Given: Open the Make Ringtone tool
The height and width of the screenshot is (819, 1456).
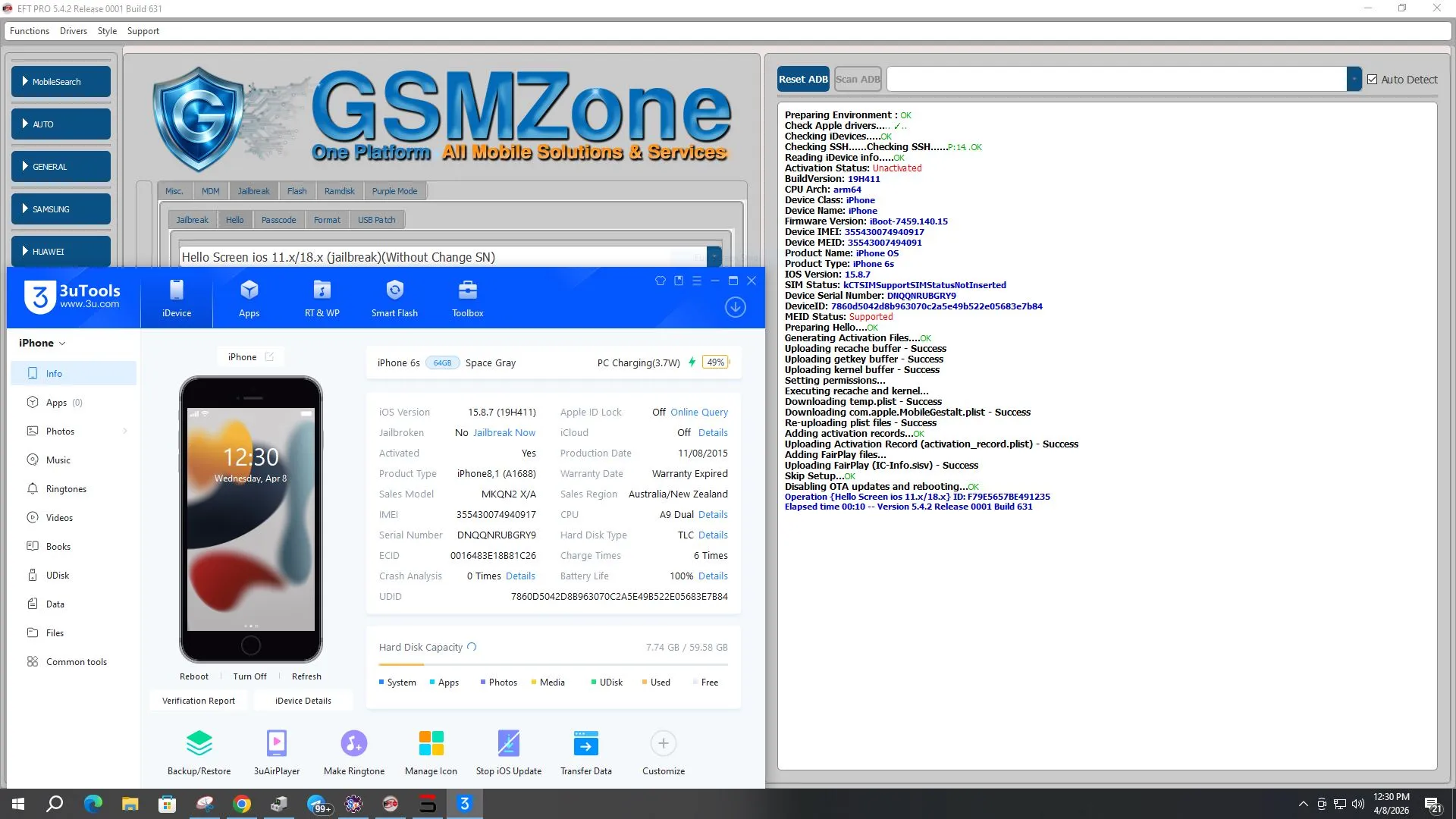Looking at the screenshot, I should pyautogui.click(x=354, y=752).
